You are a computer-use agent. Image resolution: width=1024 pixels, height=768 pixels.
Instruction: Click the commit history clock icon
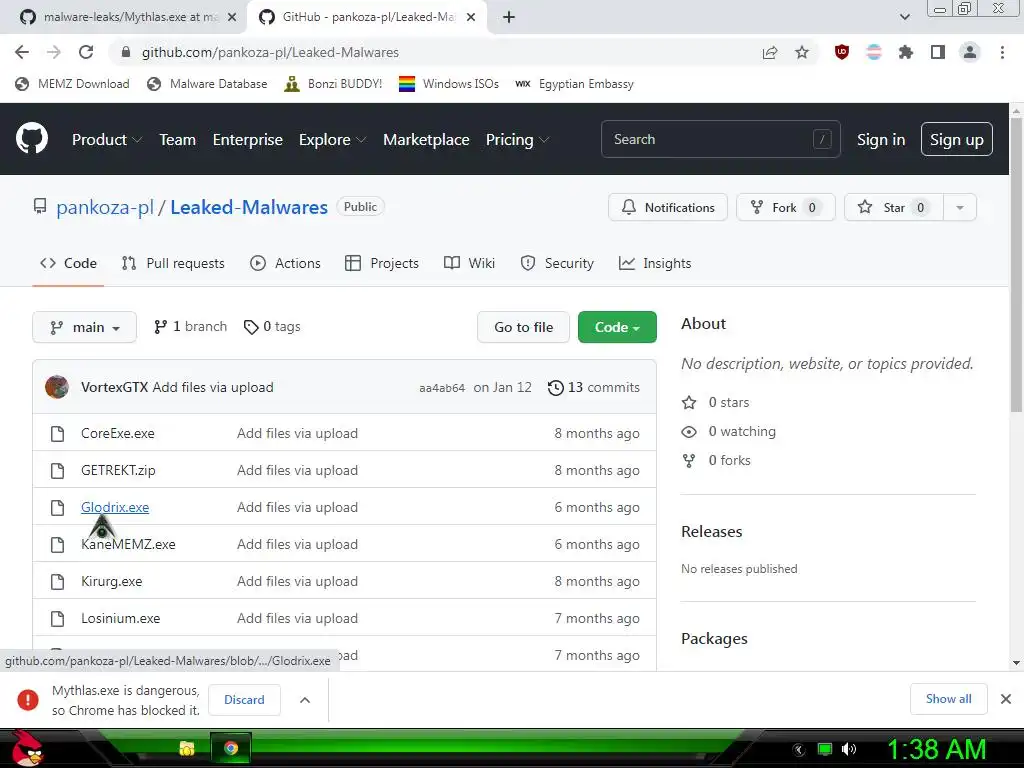click(x=556, y=388)
